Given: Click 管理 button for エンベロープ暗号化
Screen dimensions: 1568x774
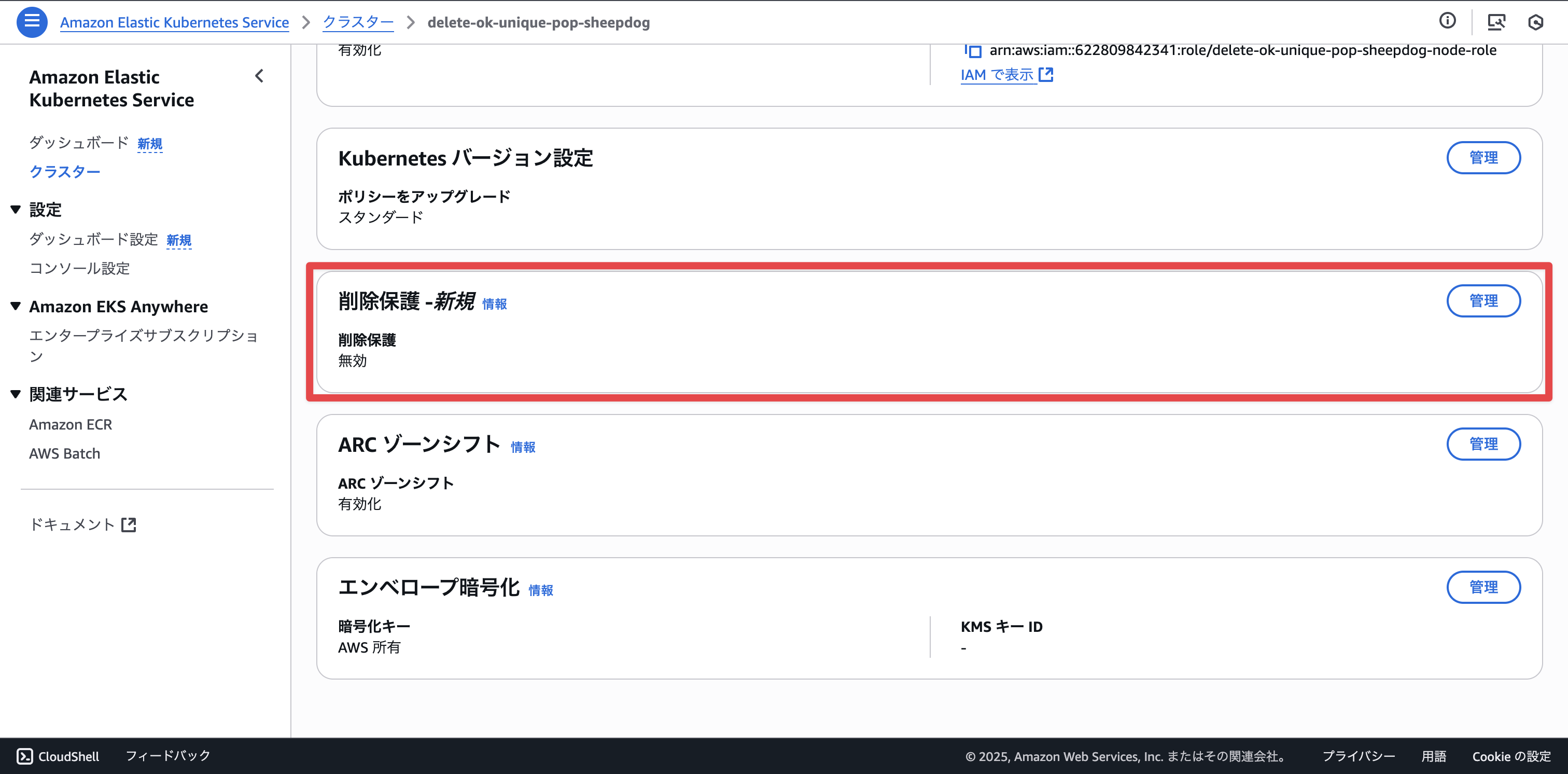Looking at the screenshot, I should (x=1483, y=587).
